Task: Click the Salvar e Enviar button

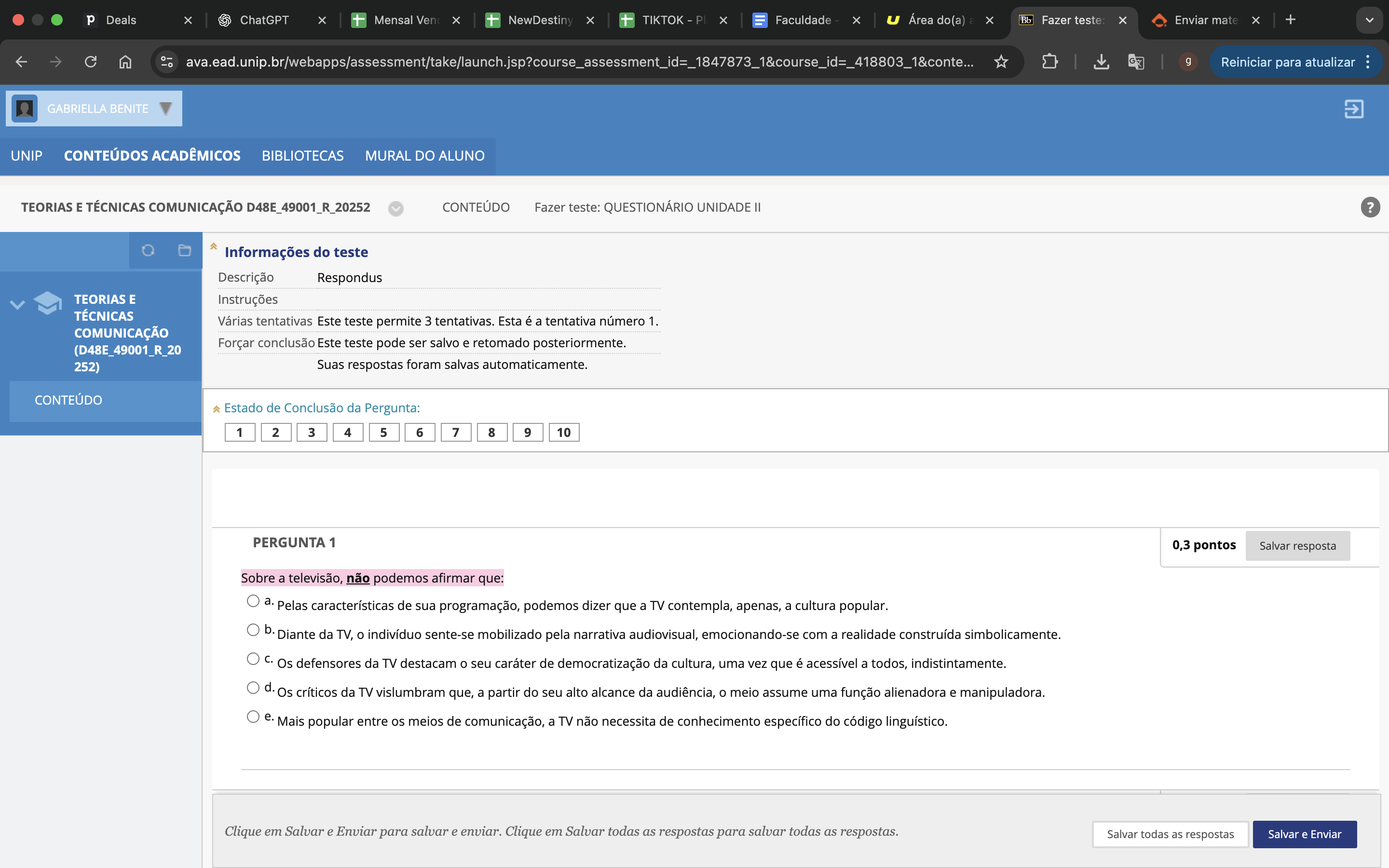Action: [1304, 834]
